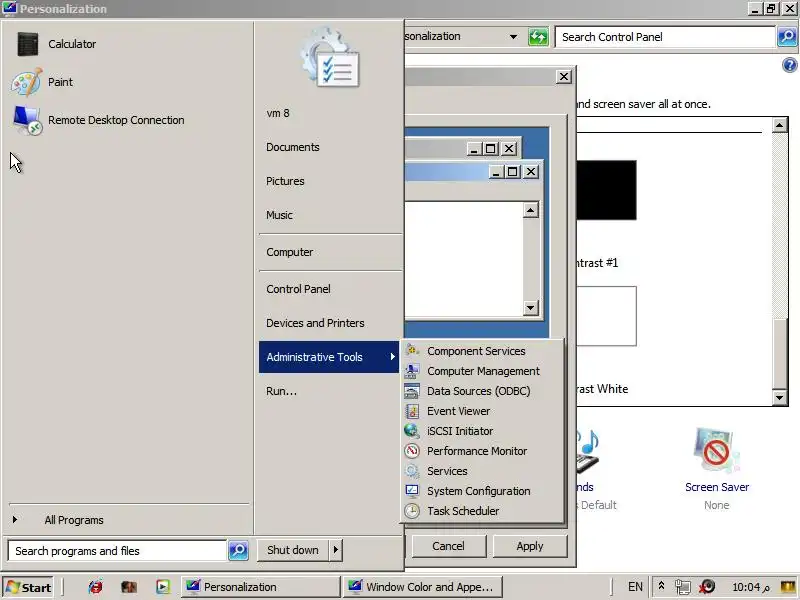Click Apply in Window Color dialog
The width and height of the screenshot is (800, 600).
point(530,546)
